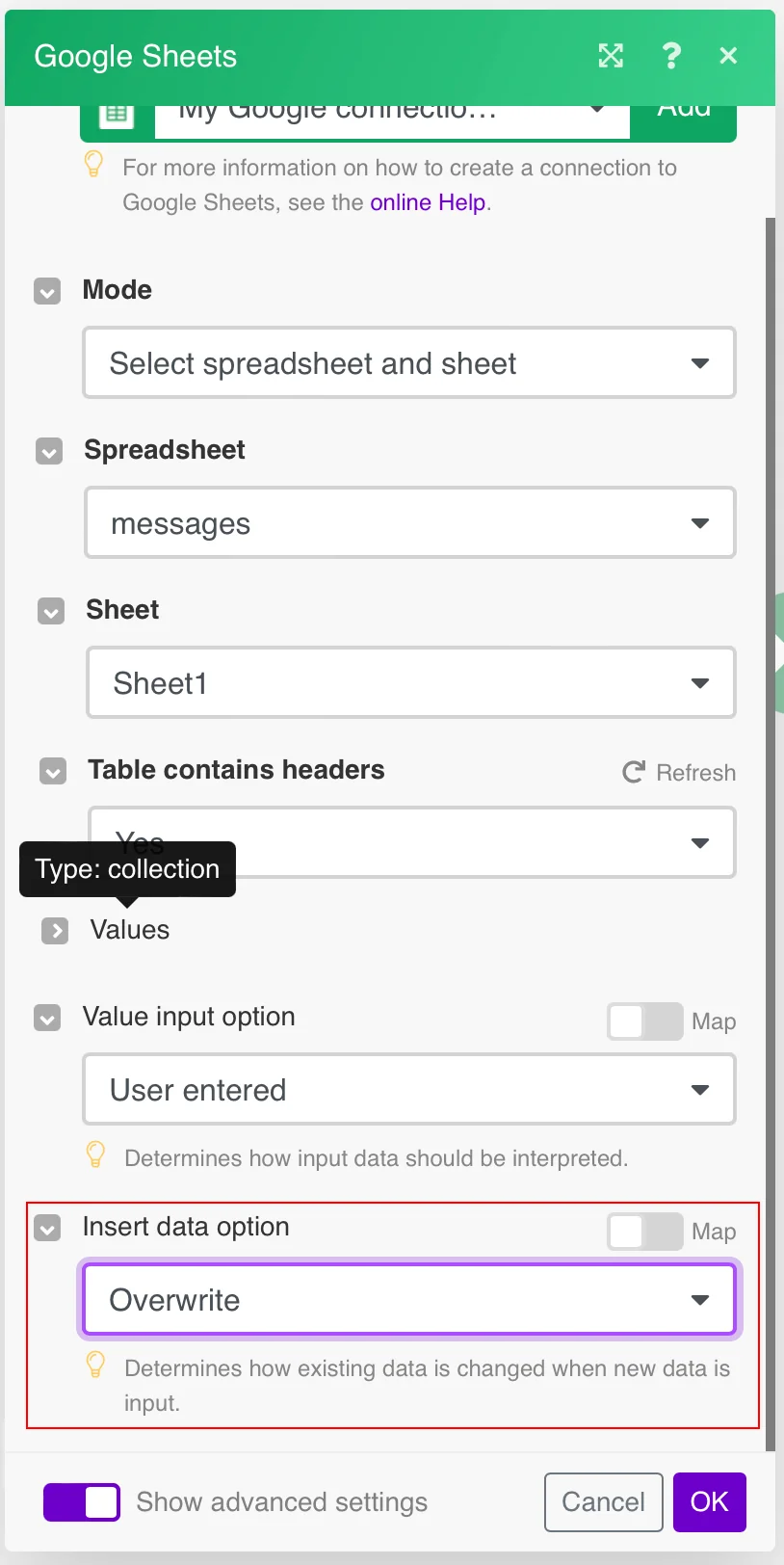Confirm with the OK button
This screenshot has width=784, height=1565.
[x=710, y=1502]
